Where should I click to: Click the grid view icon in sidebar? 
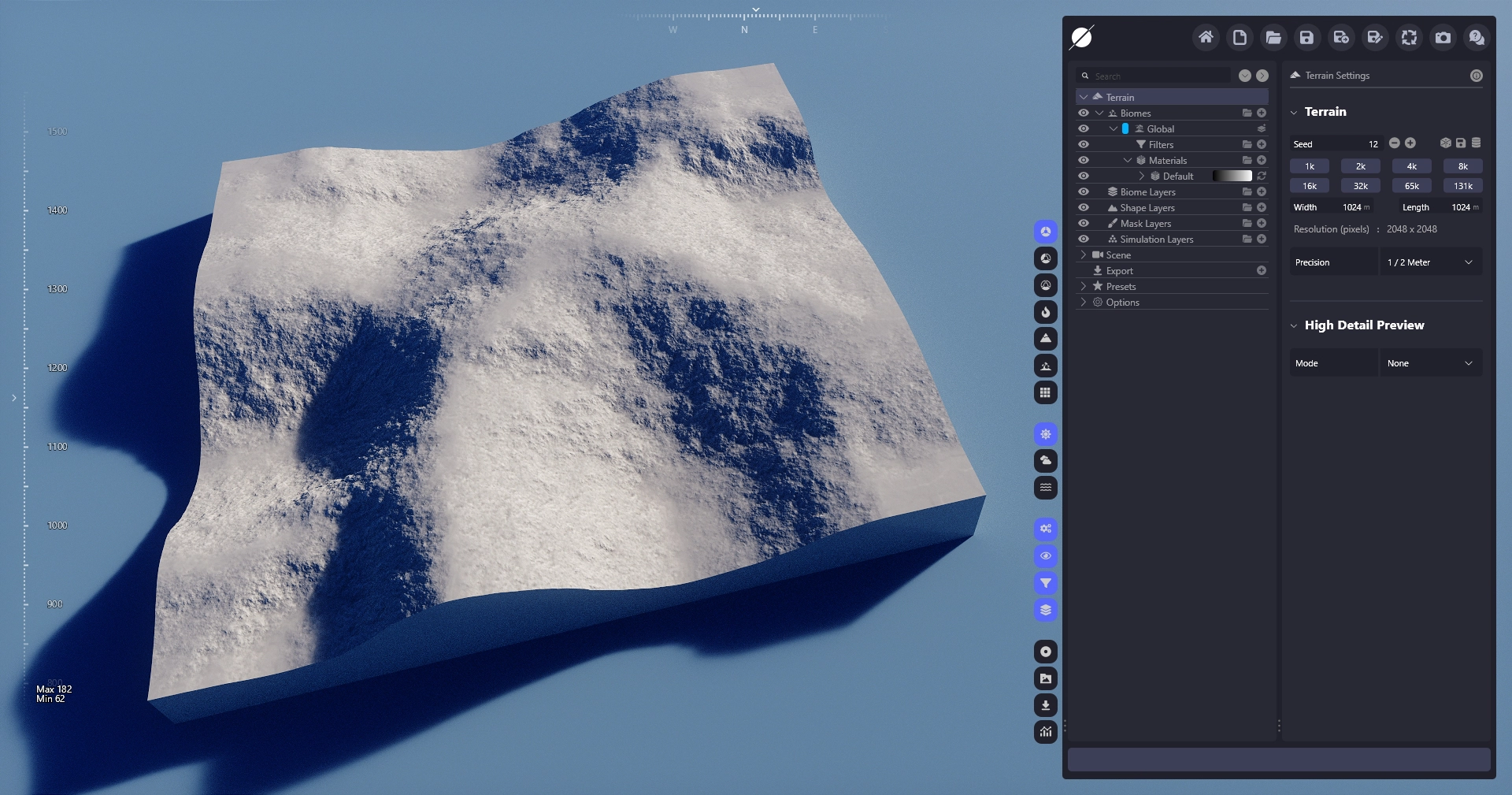1045,393
